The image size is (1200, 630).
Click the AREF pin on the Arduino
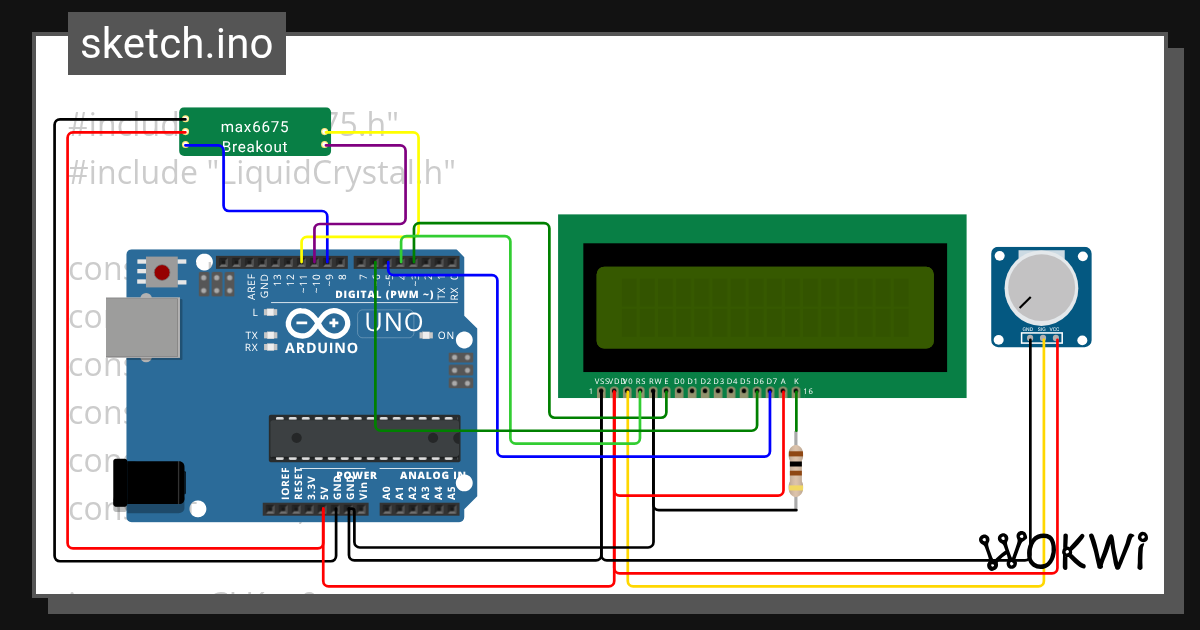(250, 262)
